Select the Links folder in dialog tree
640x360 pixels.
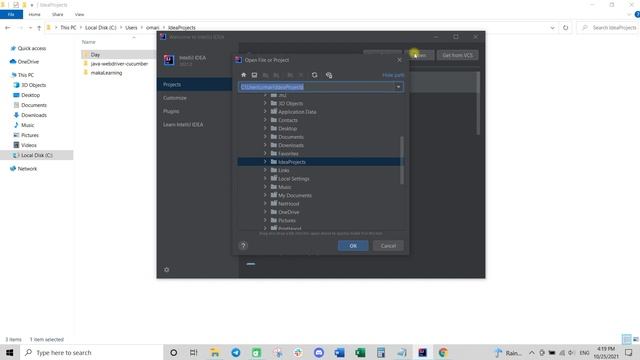(x=284, y=170)
